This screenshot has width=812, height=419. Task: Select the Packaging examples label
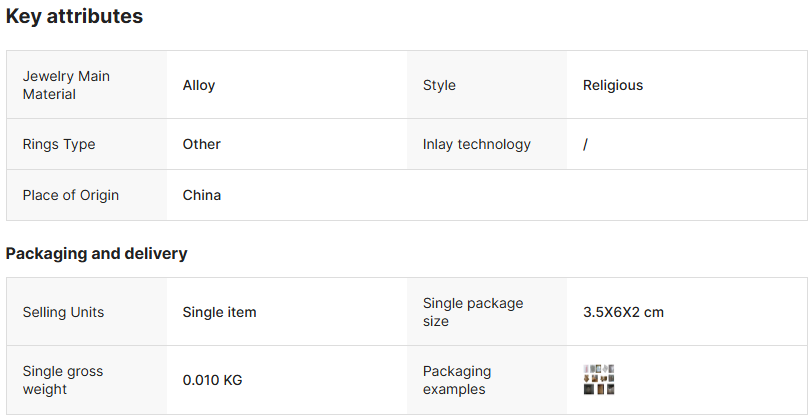457,380
